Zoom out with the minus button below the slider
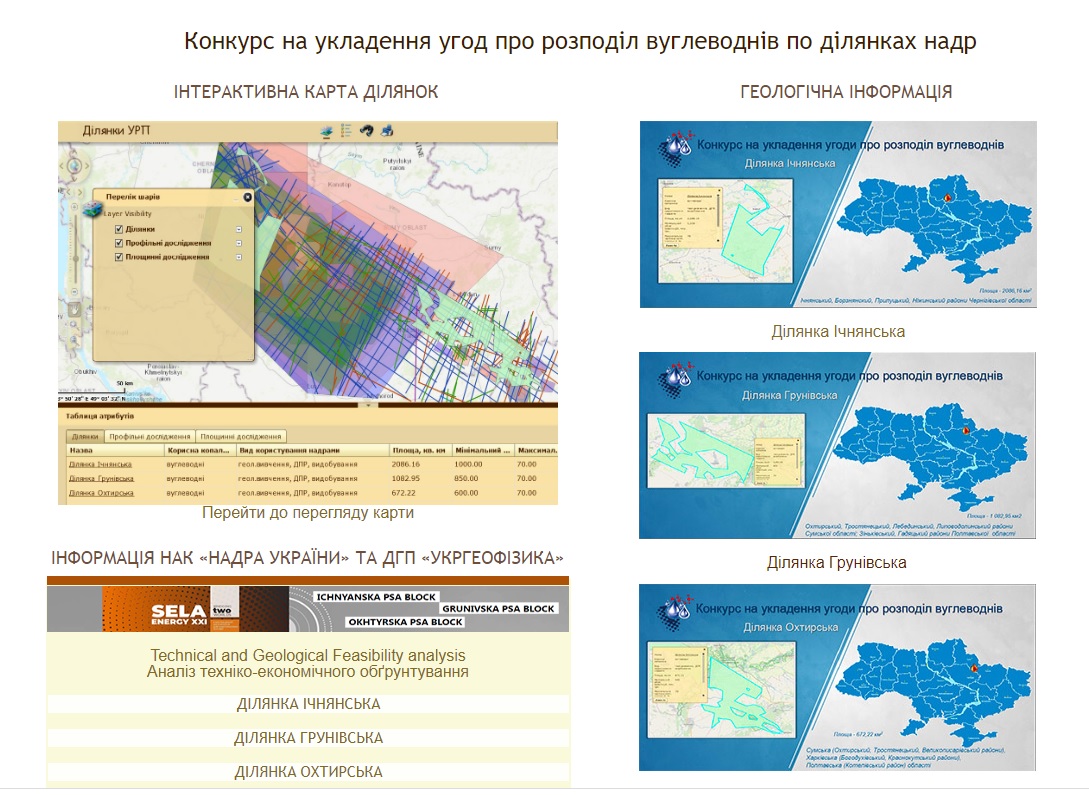 (x=75, y=290)
